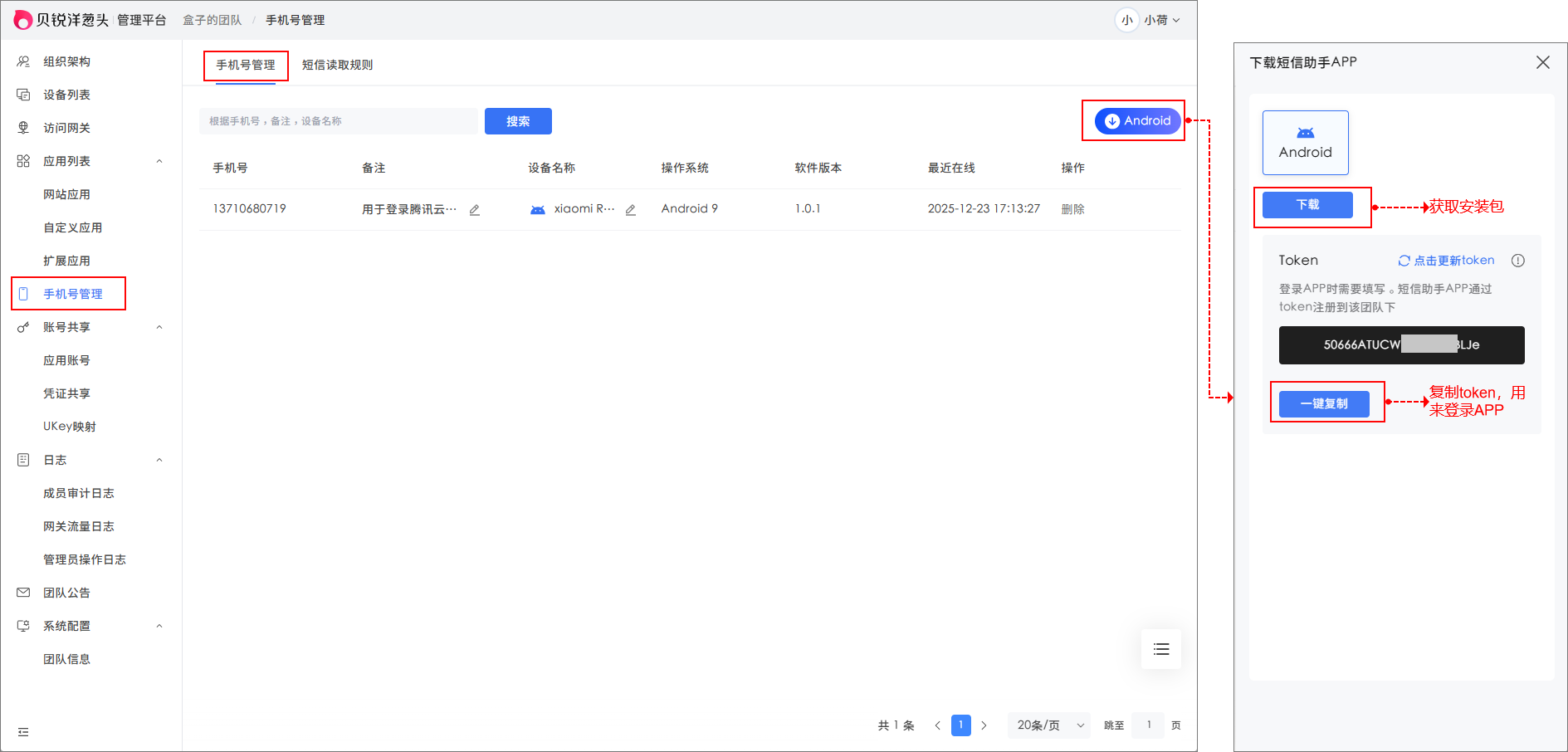The image size is (1568, 752).
Task: Click 点击更新token link
Action: coord(1447,261)
